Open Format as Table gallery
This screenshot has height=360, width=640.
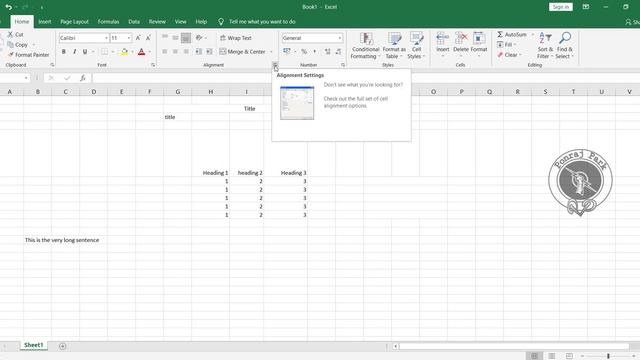[x=394, y=45]
